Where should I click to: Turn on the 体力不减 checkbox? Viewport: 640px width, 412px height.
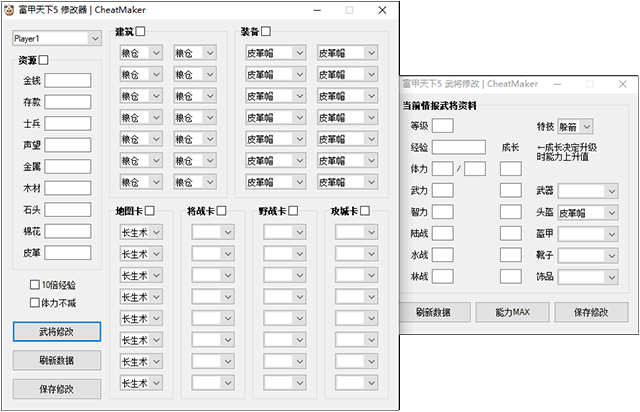point(35,303)
